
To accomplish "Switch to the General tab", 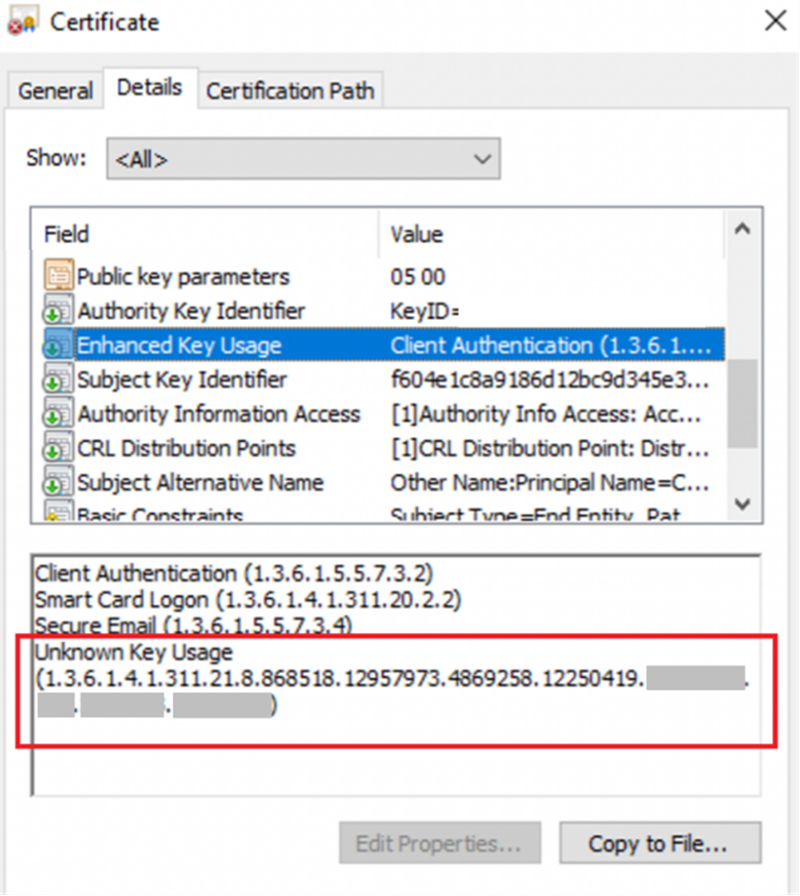I will pos(54,91).
